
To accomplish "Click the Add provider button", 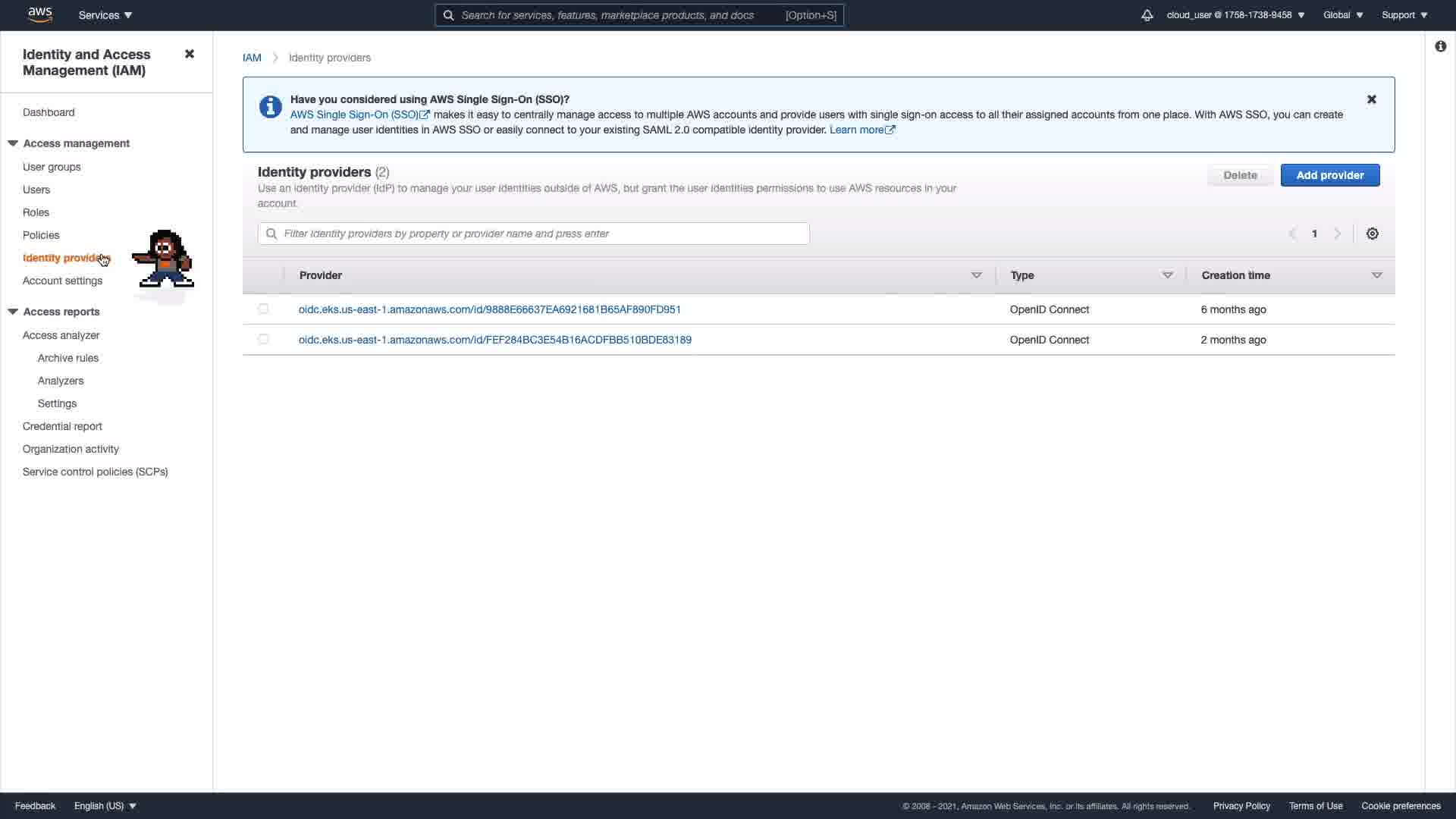I will pyautogui.click(x=1329, y=175).
